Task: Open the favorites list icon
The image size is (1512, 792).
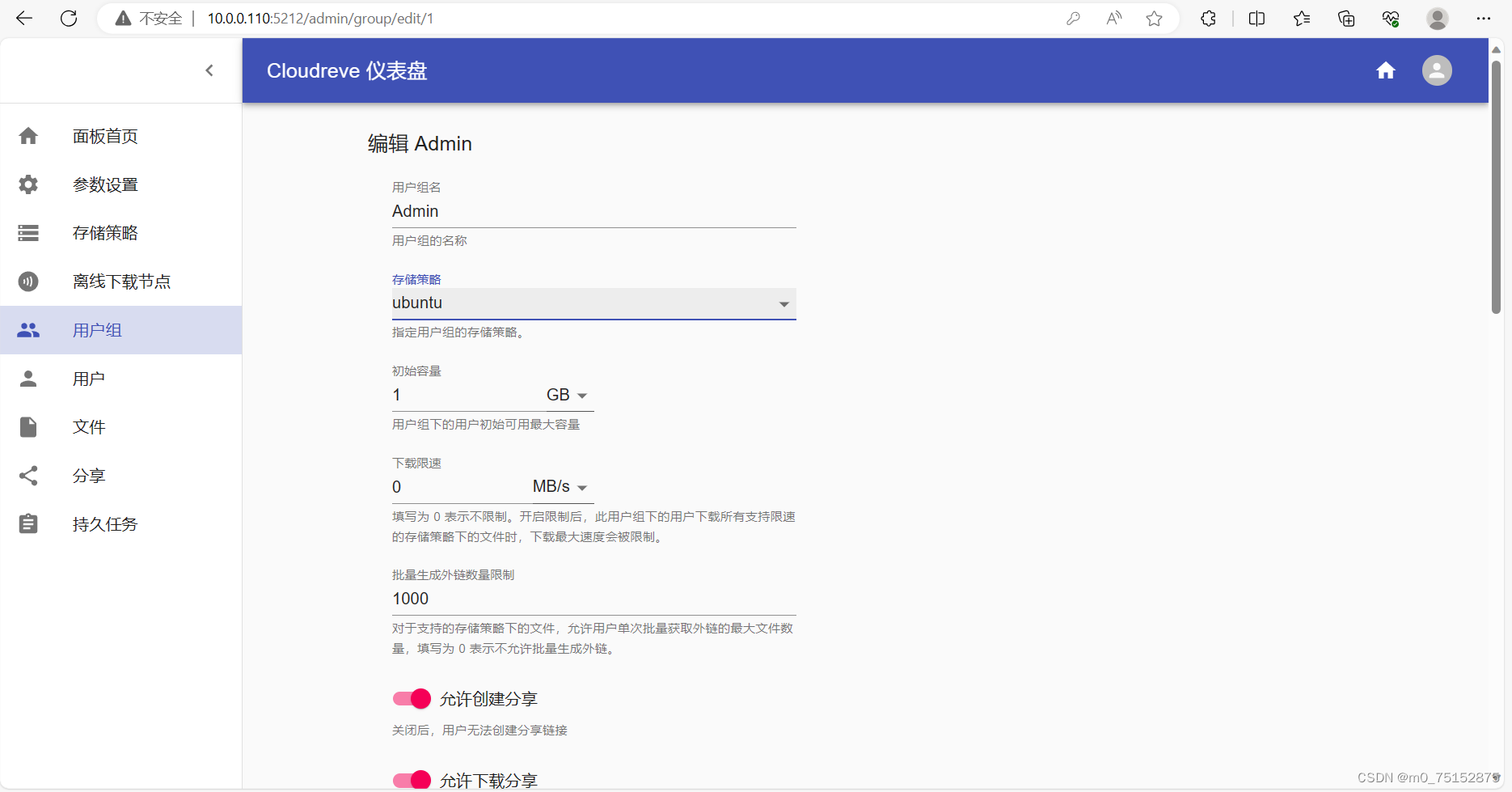Action: coord(1302,19)
